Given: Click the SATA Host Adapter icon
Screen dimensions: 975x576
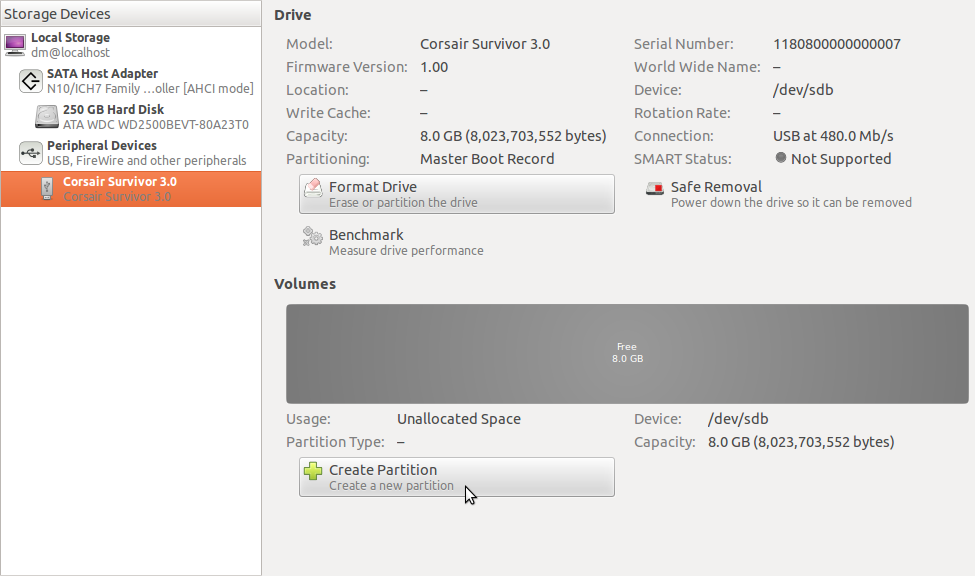Looking at the screenshot, I should click(30, 81).
